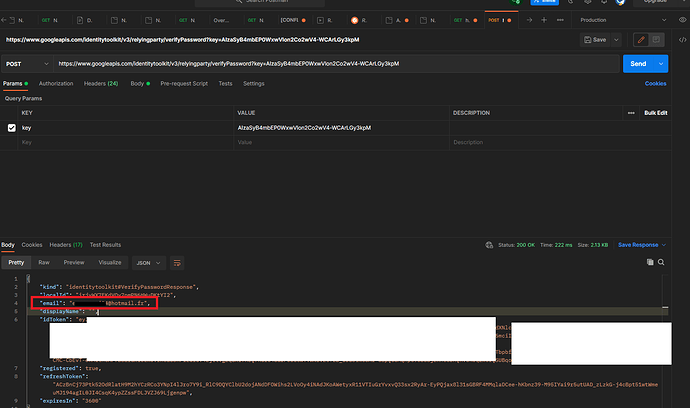Click the blue Send button
Image resolution: width=690 pixels, height=408 pixels.
point(639,64)
